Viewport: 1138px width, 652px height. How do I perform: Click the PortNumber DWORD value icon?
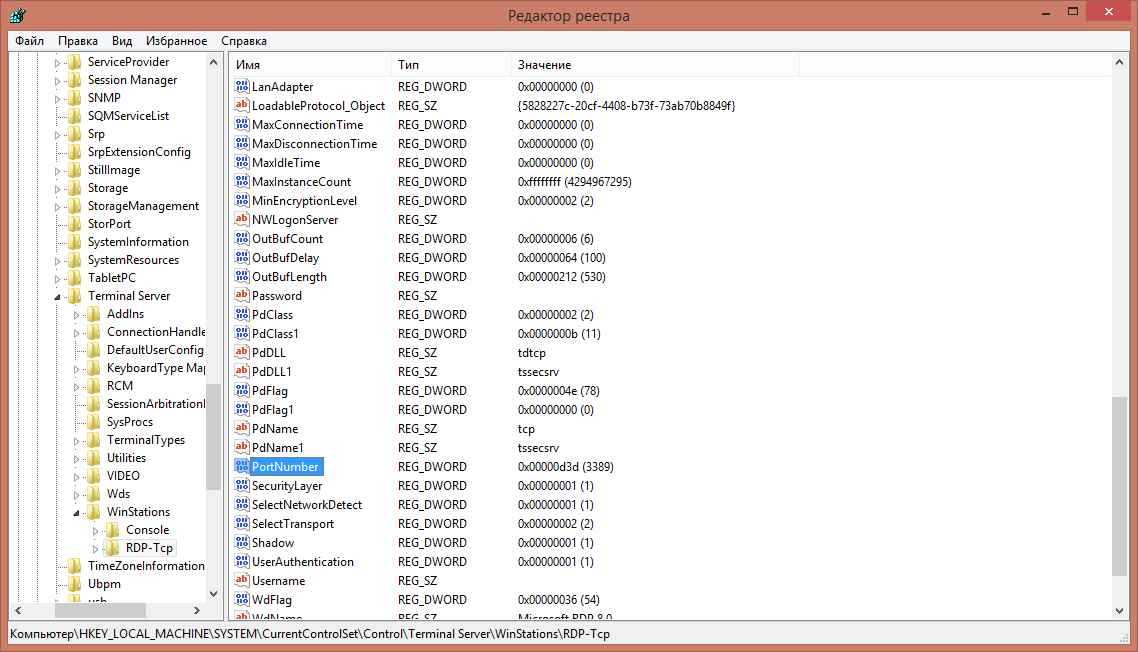coord(242,467)
